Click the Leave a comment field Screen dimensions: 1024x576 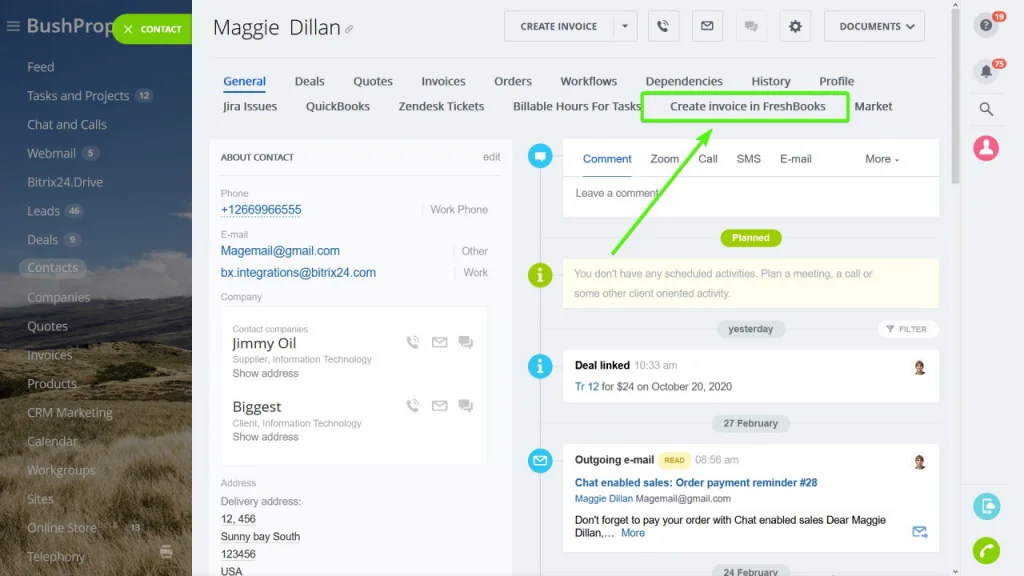pos(750,193)
